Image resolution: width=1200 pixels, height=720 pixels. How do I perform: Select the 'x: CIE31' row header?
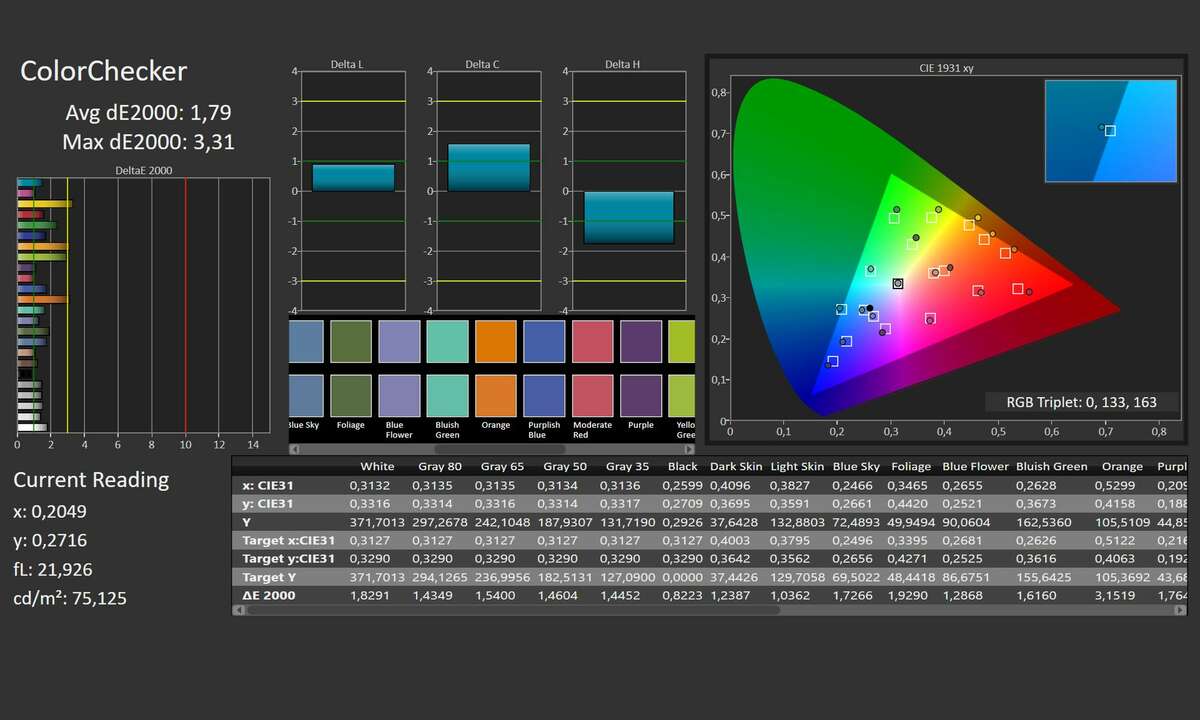(268, 485)
